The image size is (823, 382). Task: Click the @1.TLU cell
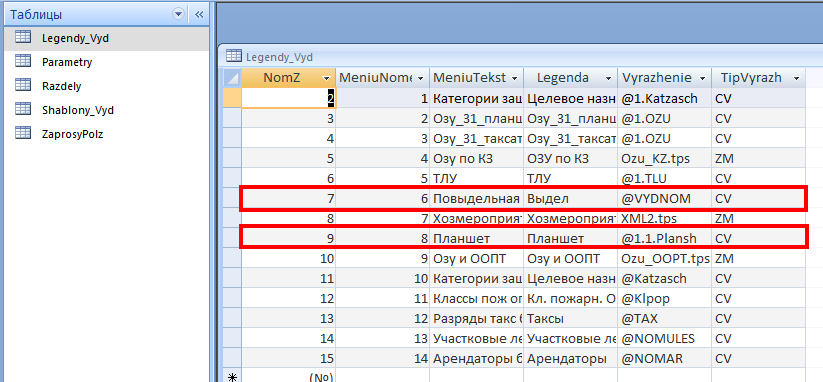(664, 178)
